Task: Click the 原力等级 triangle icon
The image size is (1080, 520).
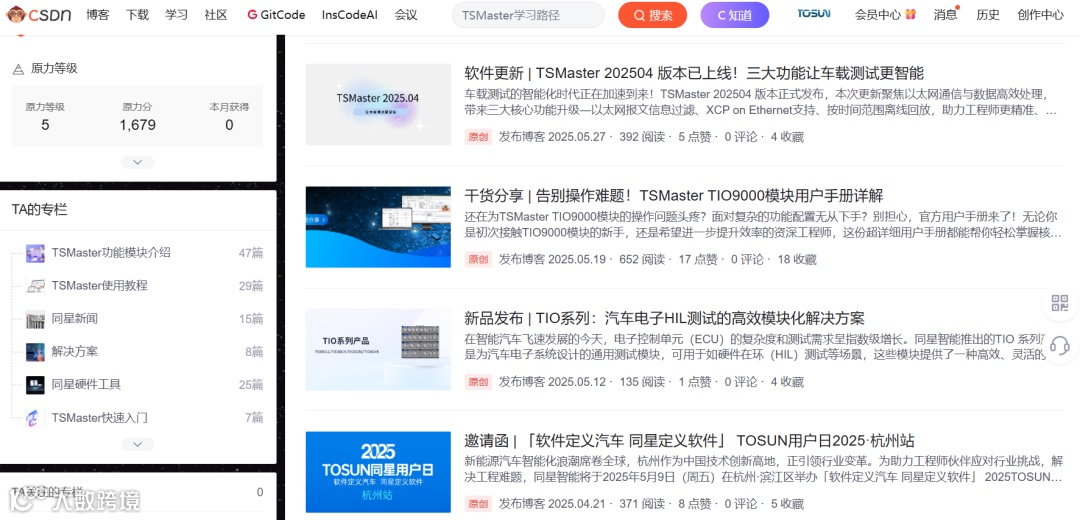Action: (x=19, y=69)
